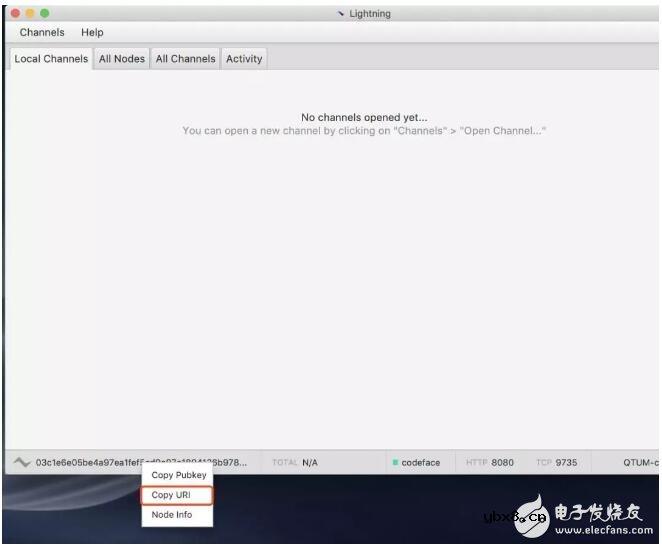Switch to the All Nodes tab
662x547 pixels.
point(122,59)
